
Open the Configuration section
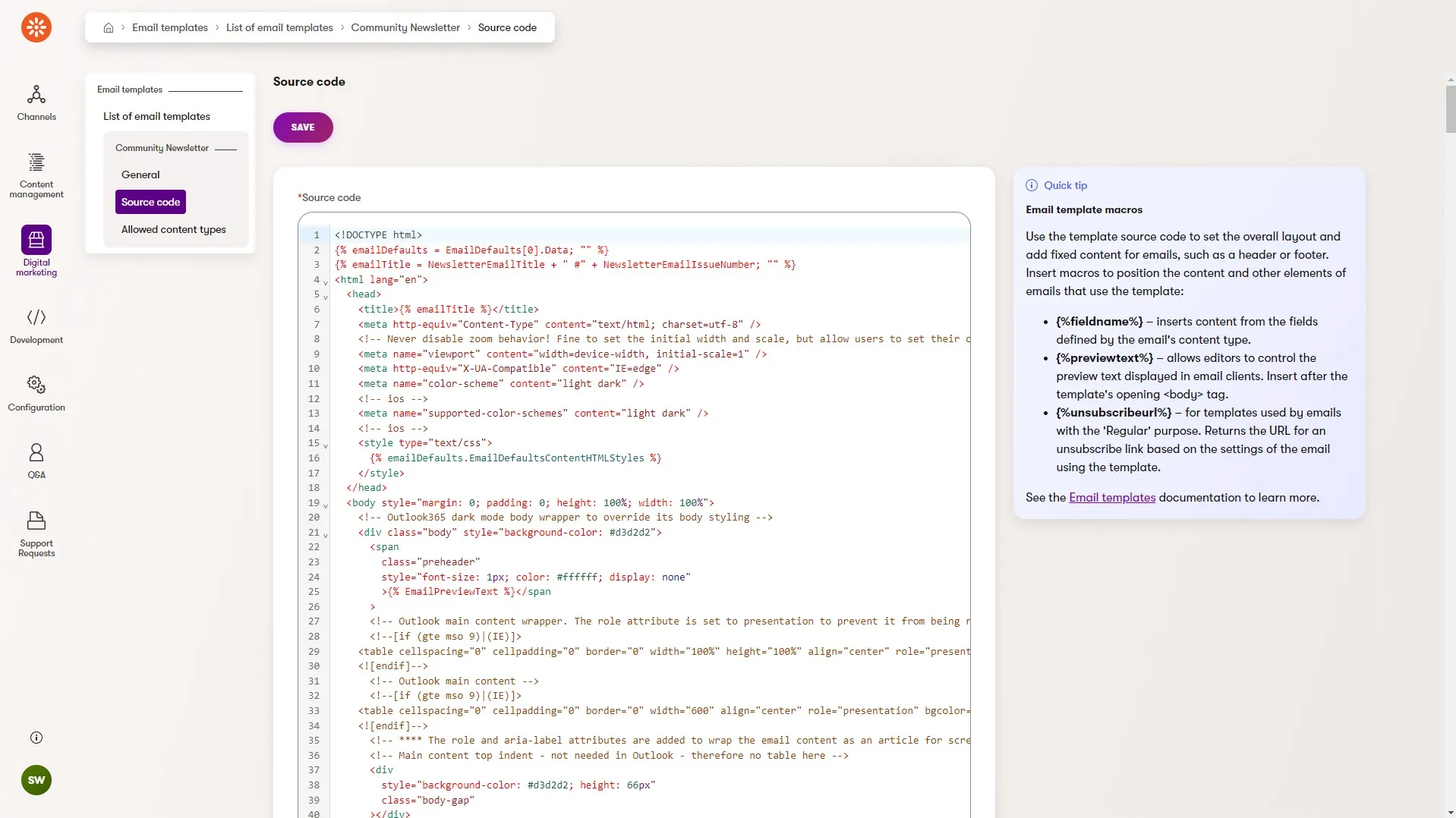click(36, 393)
